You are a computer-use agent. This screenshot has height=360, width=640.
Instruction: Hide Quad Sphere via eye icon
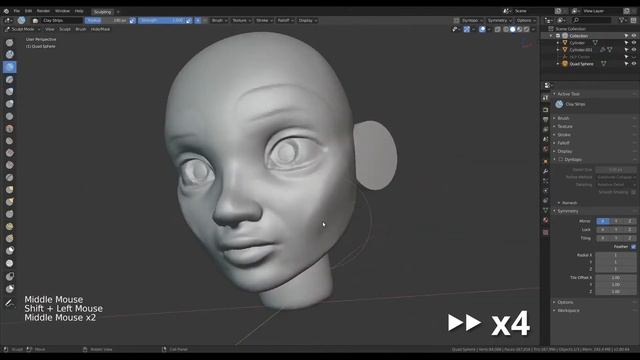point(634,64)
